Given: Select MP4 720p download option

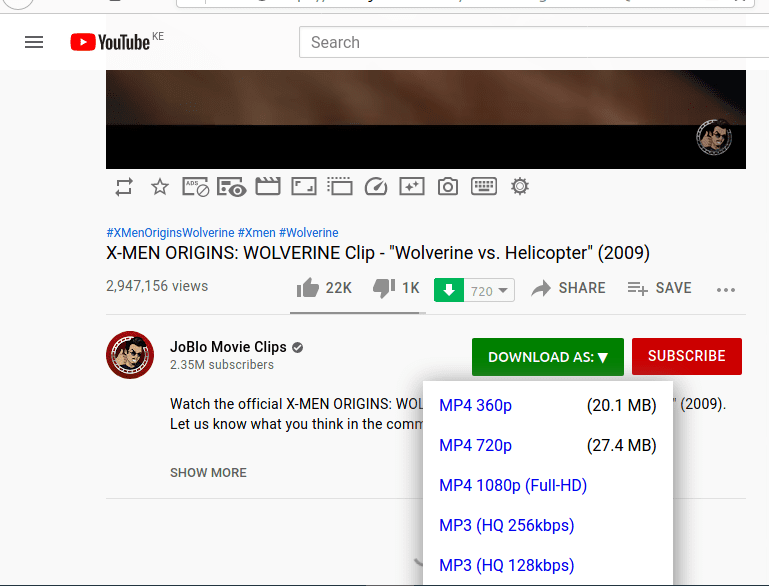Looking at the screenshot, I should click(x=475, y=445).
